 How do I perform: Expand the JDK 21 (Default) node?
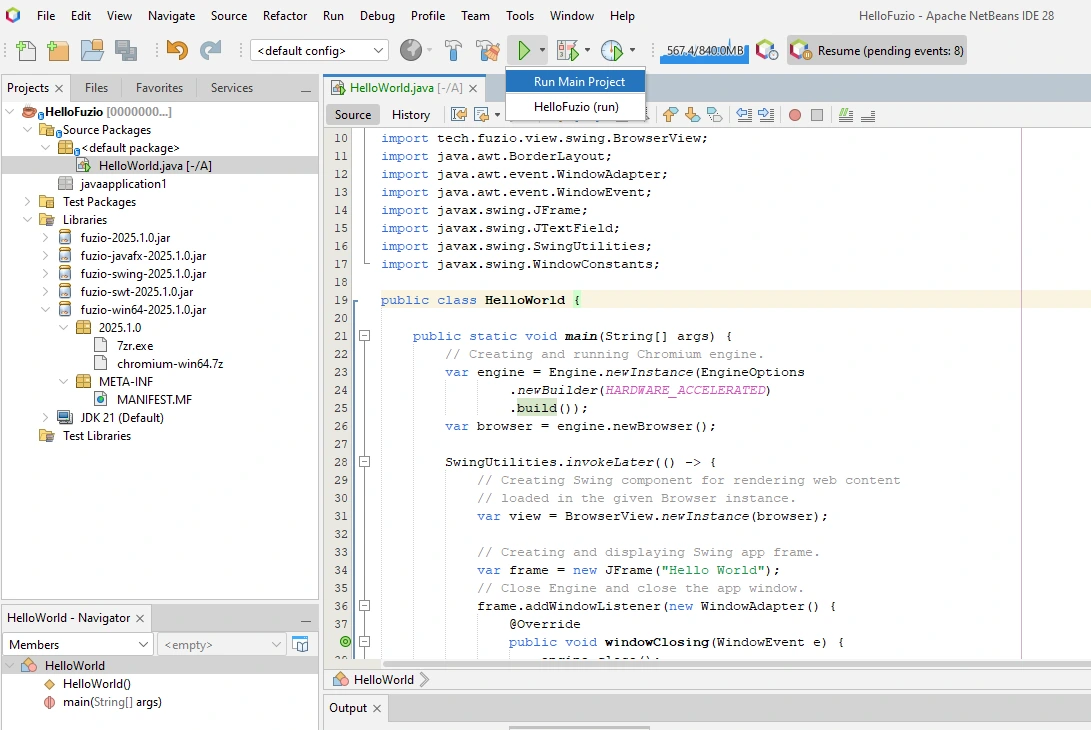[46, 418]
